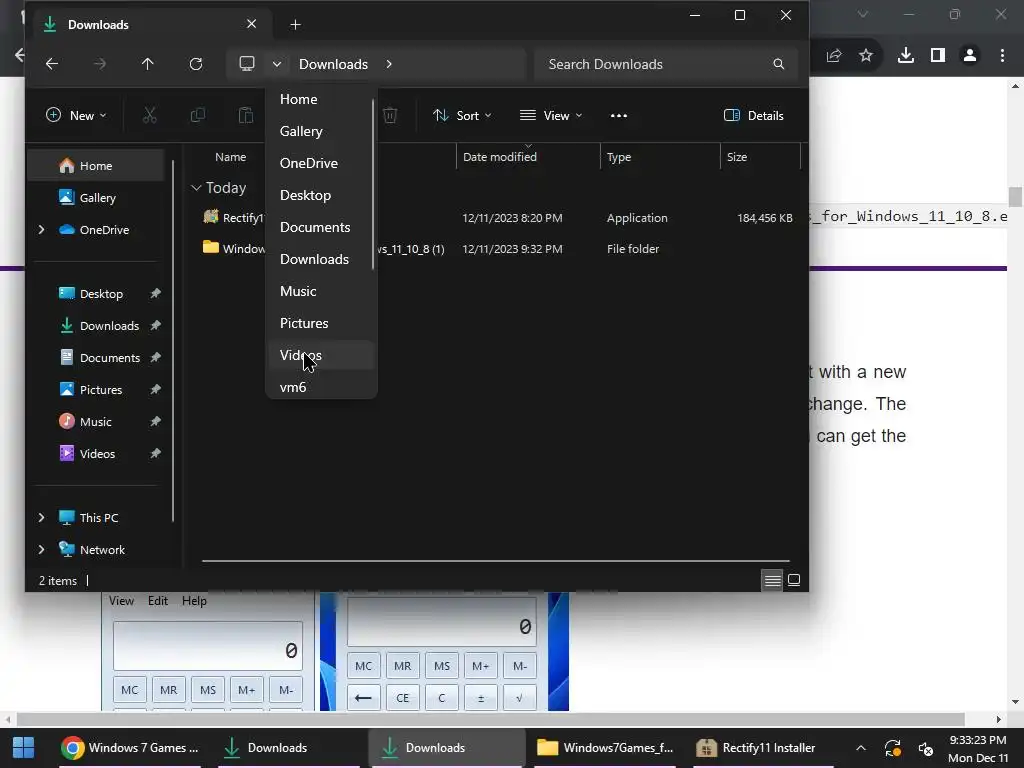
Task: Click the Up one level arrow
Action: coord(148,64)
